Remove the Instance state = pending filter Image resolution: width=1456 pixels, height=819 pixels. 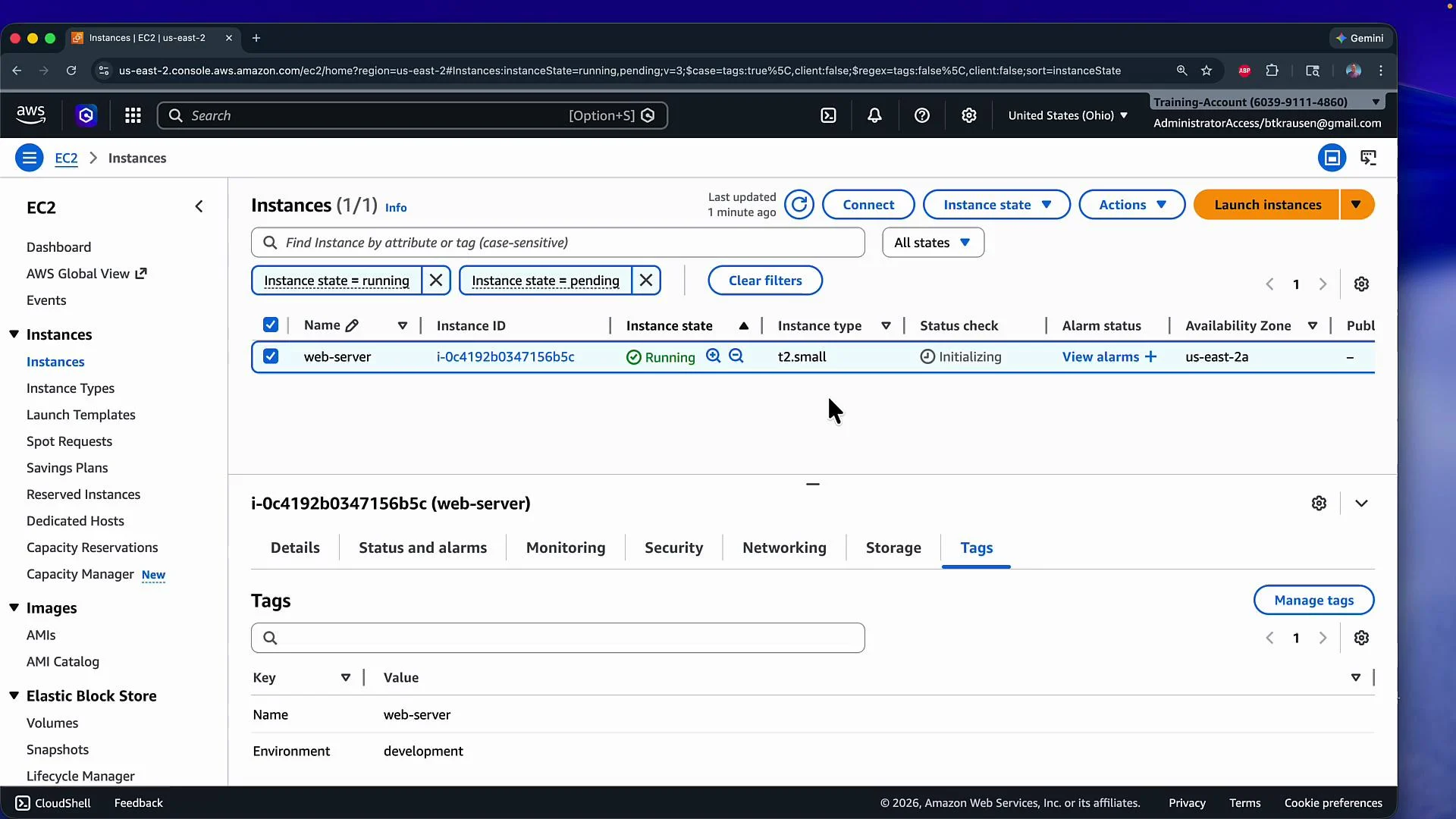coord(646,281)
